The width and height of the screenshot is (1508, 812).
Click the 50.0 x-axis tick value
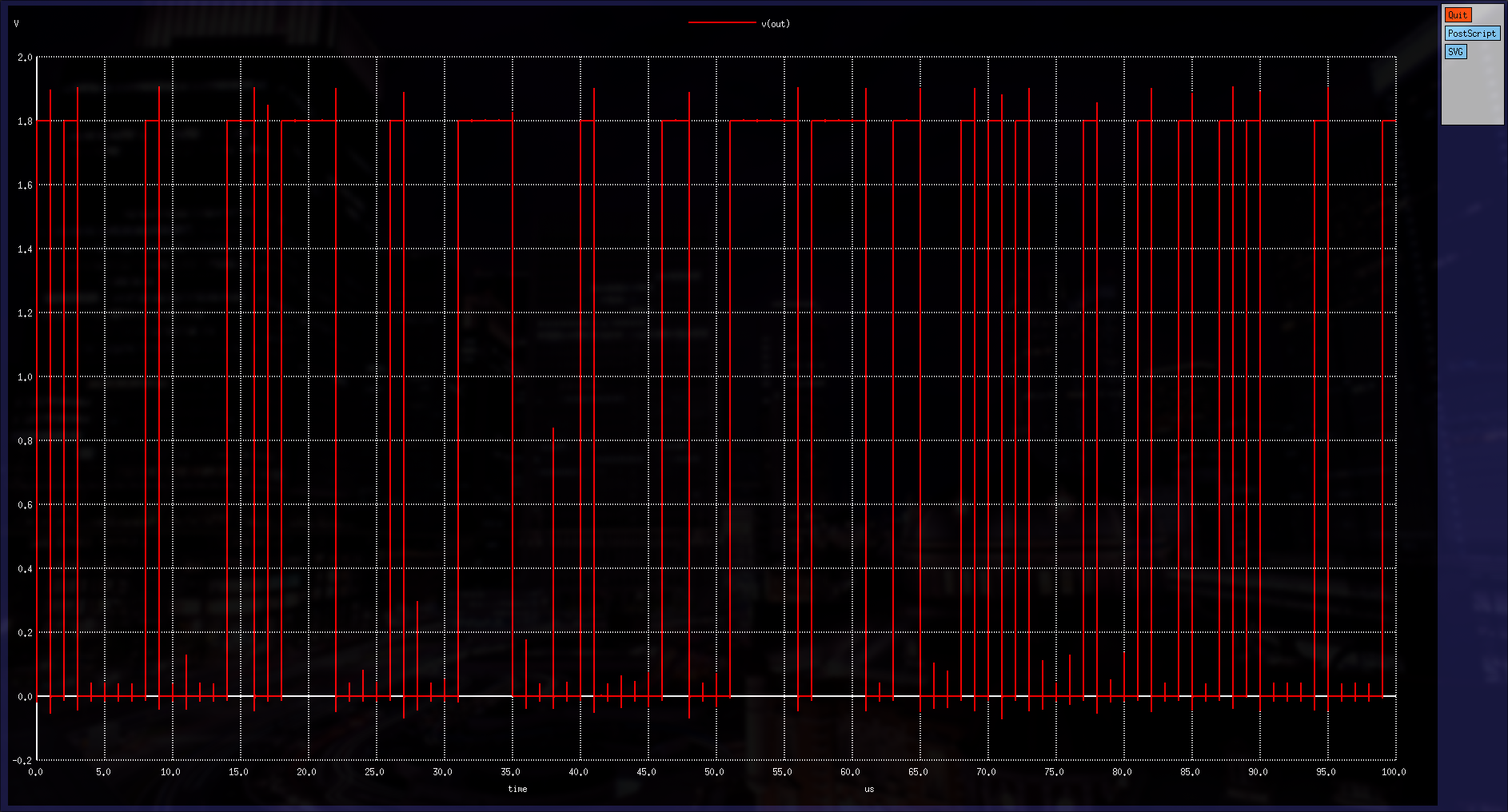click(714, 772)
